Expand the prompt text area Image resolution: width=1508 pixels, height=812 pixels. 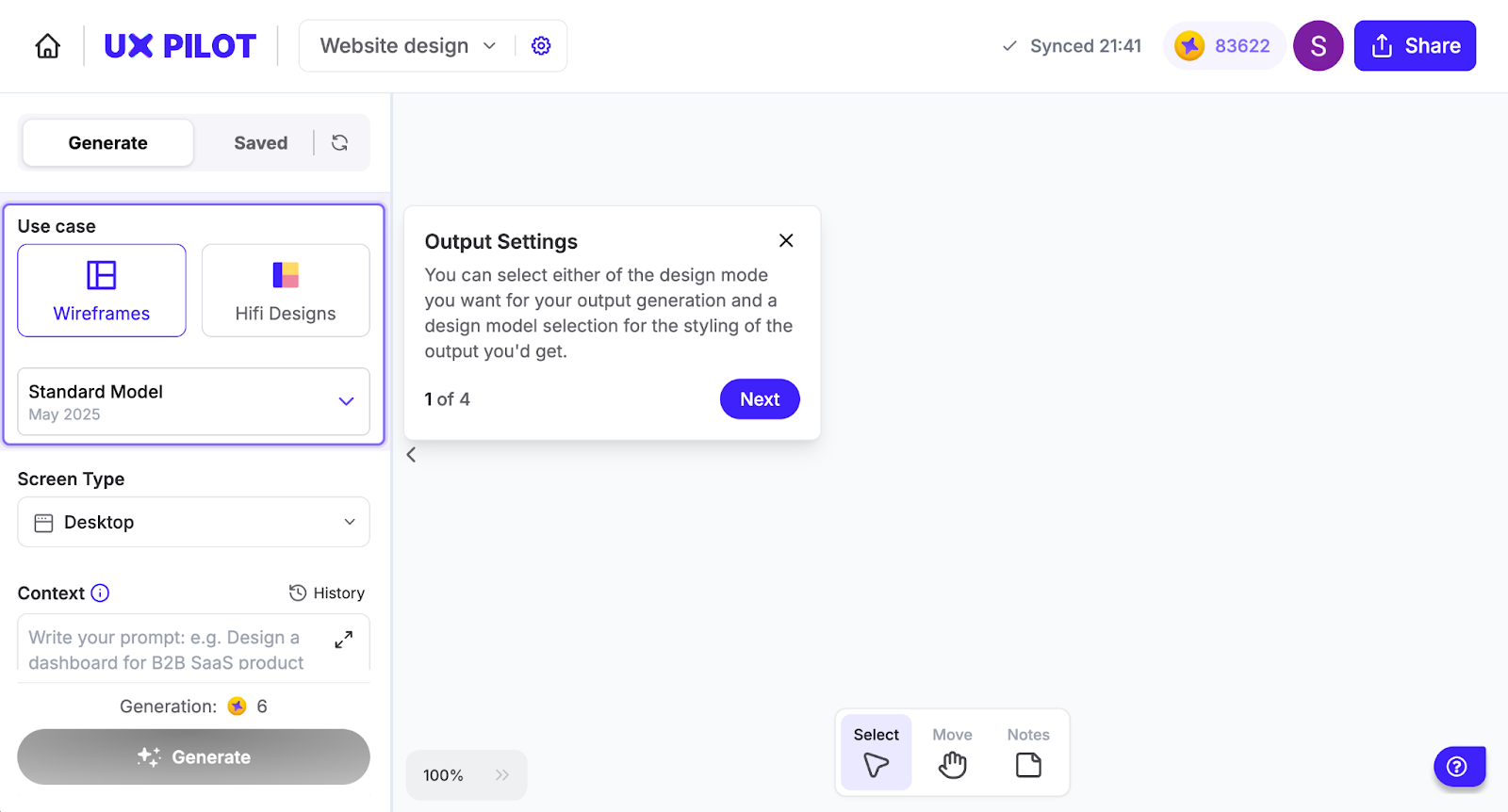(x=344, y=640)
